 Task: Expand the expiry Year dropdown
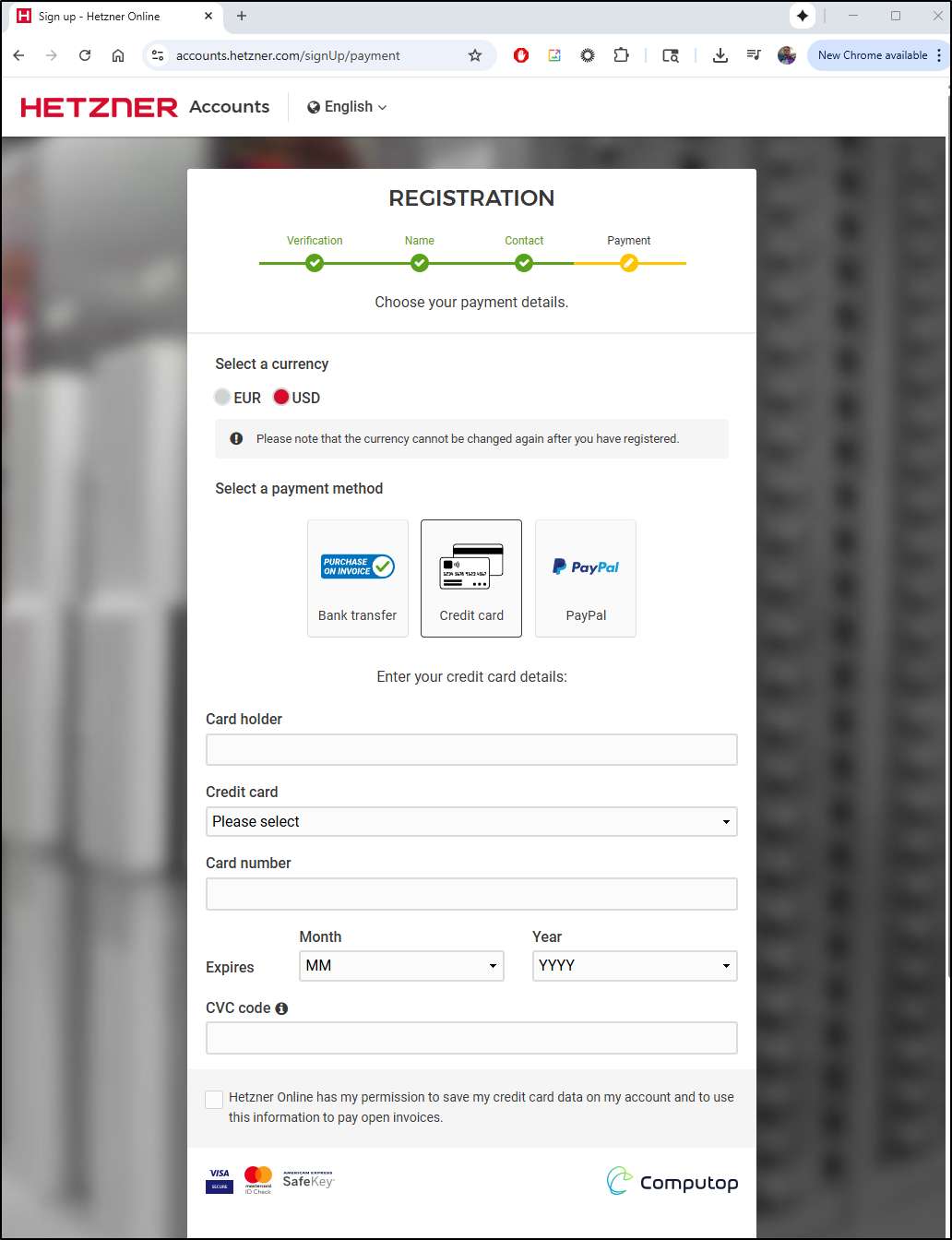tap(635, 966)
